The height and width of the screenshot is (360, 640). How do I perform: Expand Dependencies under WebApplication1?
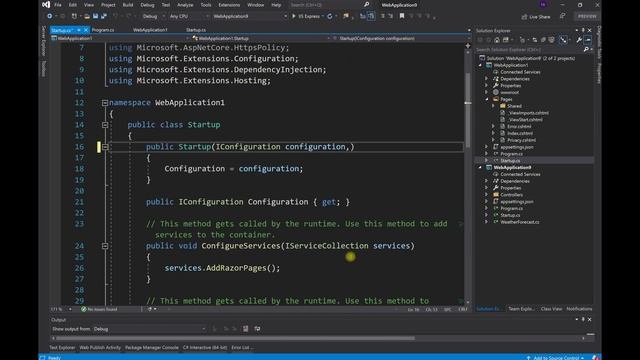pos(487,79)
